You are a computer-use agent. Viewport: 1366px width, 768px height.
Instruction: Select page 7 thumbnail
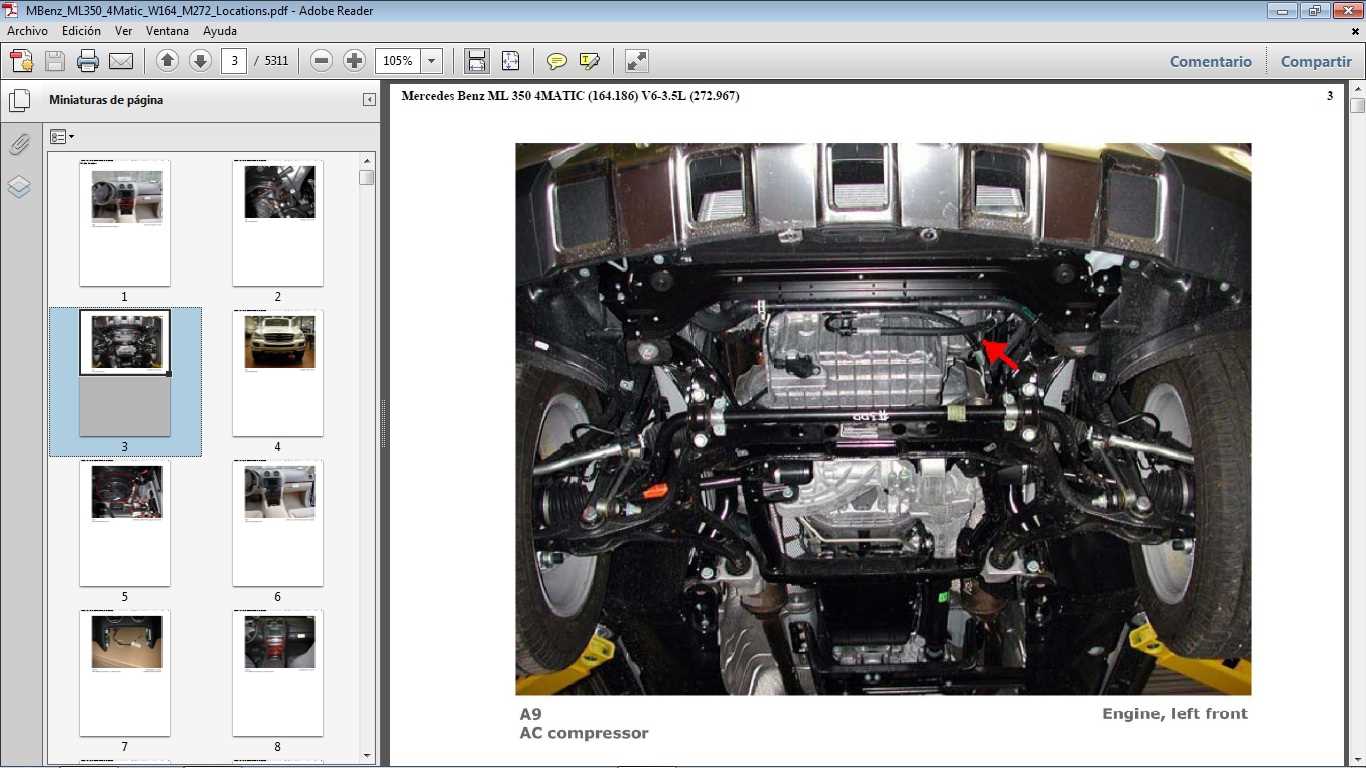125,673
